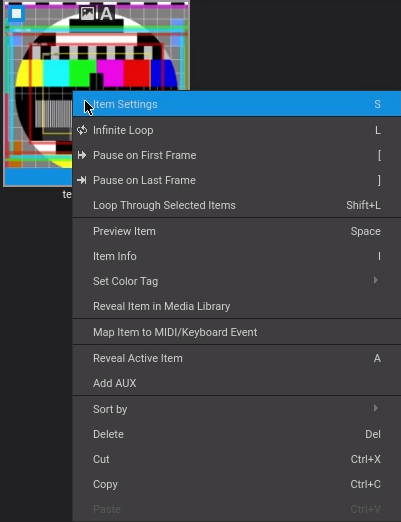The height and width of the screenshot is (522, 401).
Task: Toggle the blue selection checkbox on thumbnail
Action: 16,14
